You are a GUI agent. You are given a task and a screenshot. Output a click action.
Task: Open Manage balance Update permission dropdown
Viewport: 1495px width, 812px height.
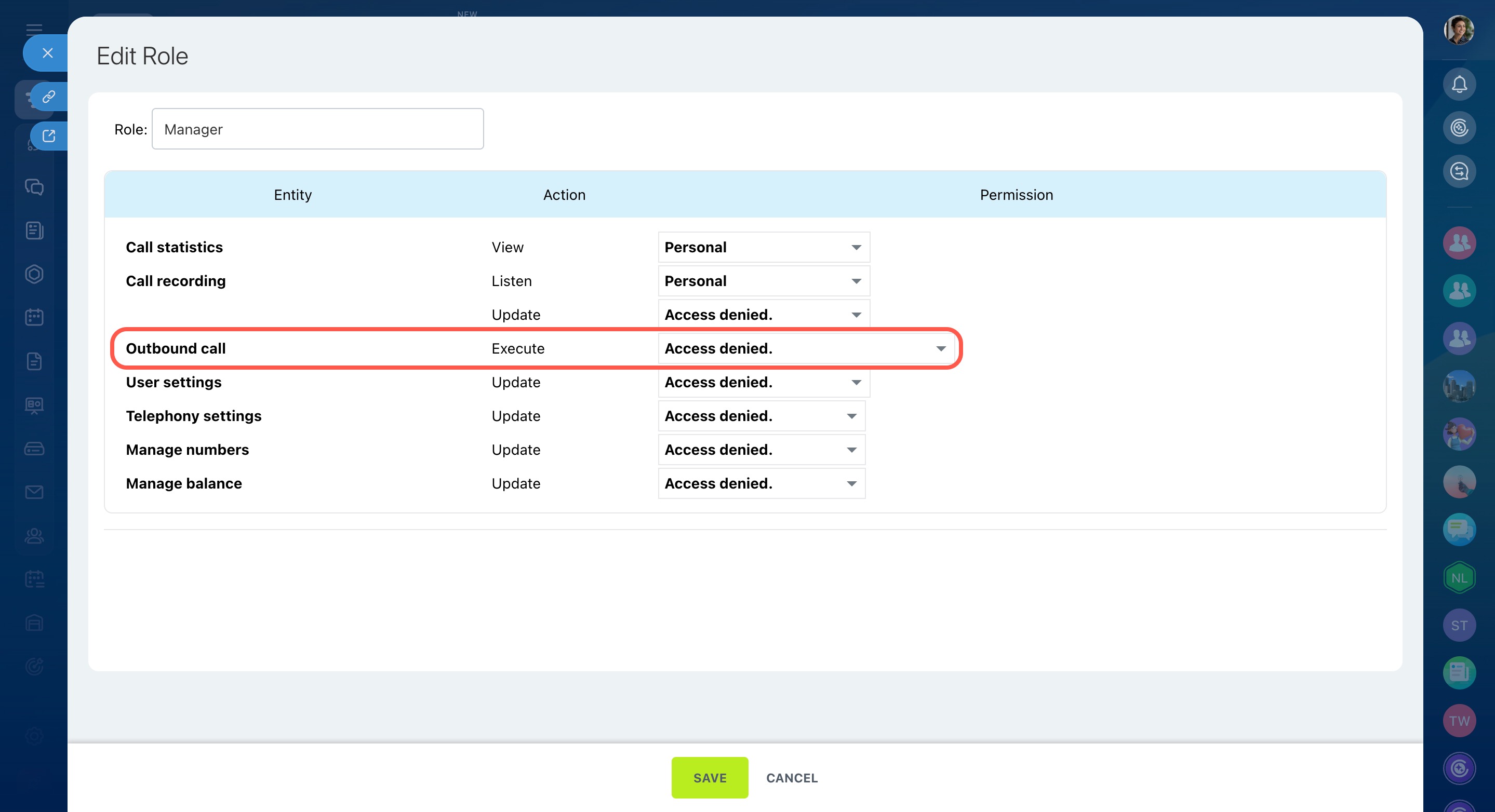click(x=761, y=483)
